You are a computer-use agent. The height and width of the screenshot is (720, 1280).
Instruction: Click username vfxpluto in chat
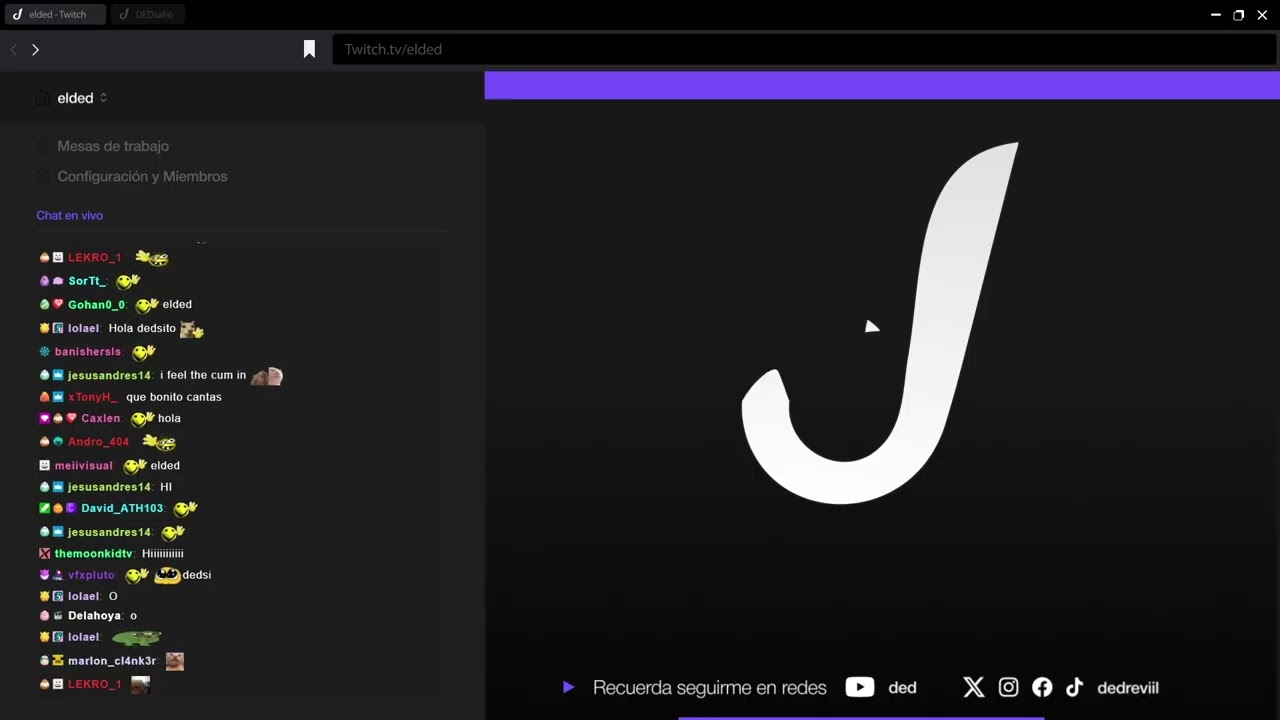[91, 576]
